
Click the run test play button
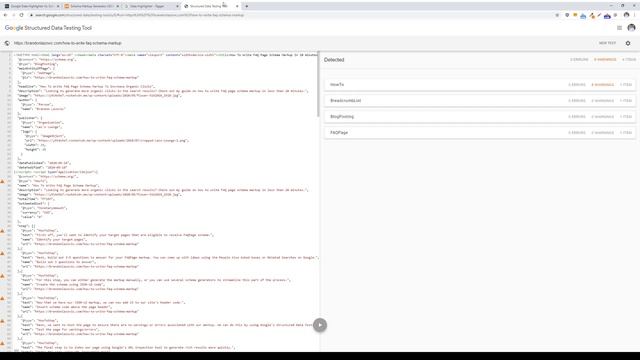pos(320,325)
